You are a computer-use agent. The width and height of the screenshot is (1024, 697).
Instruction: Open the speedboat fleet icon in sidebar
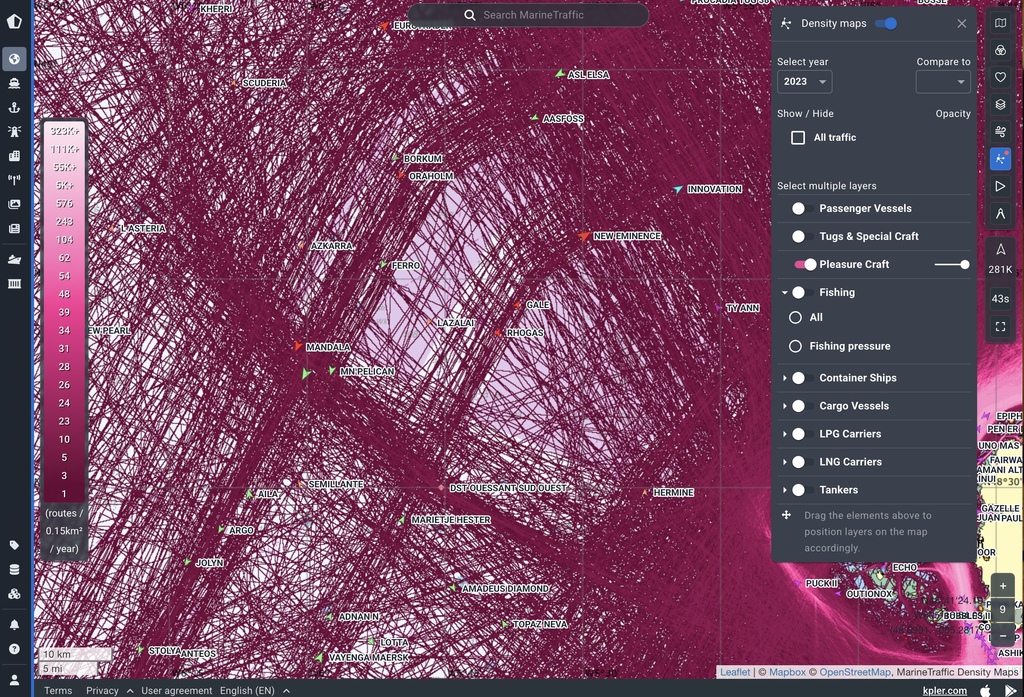[x=14, y=259]
